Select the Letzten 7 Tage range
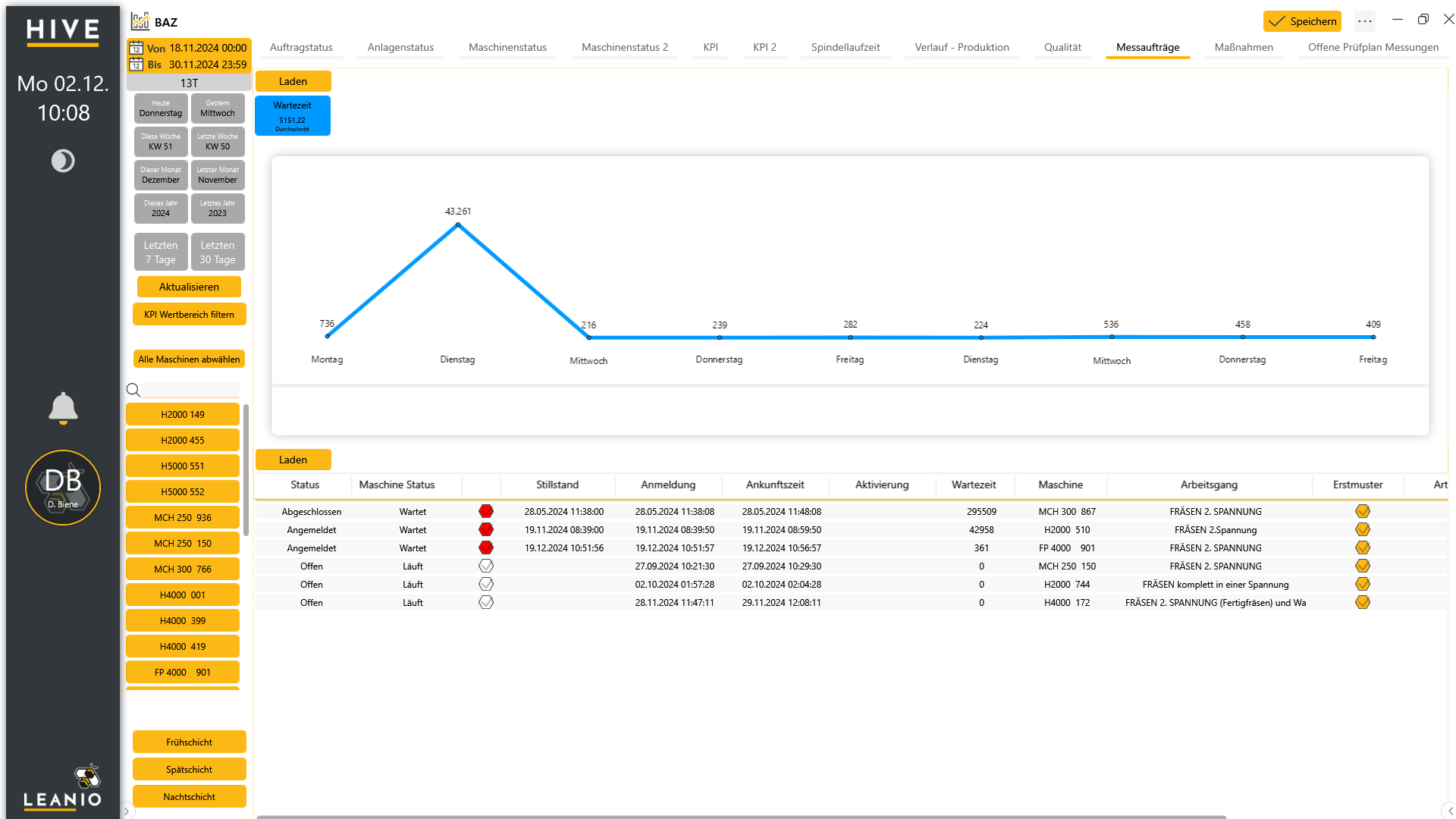 point(161,253)
